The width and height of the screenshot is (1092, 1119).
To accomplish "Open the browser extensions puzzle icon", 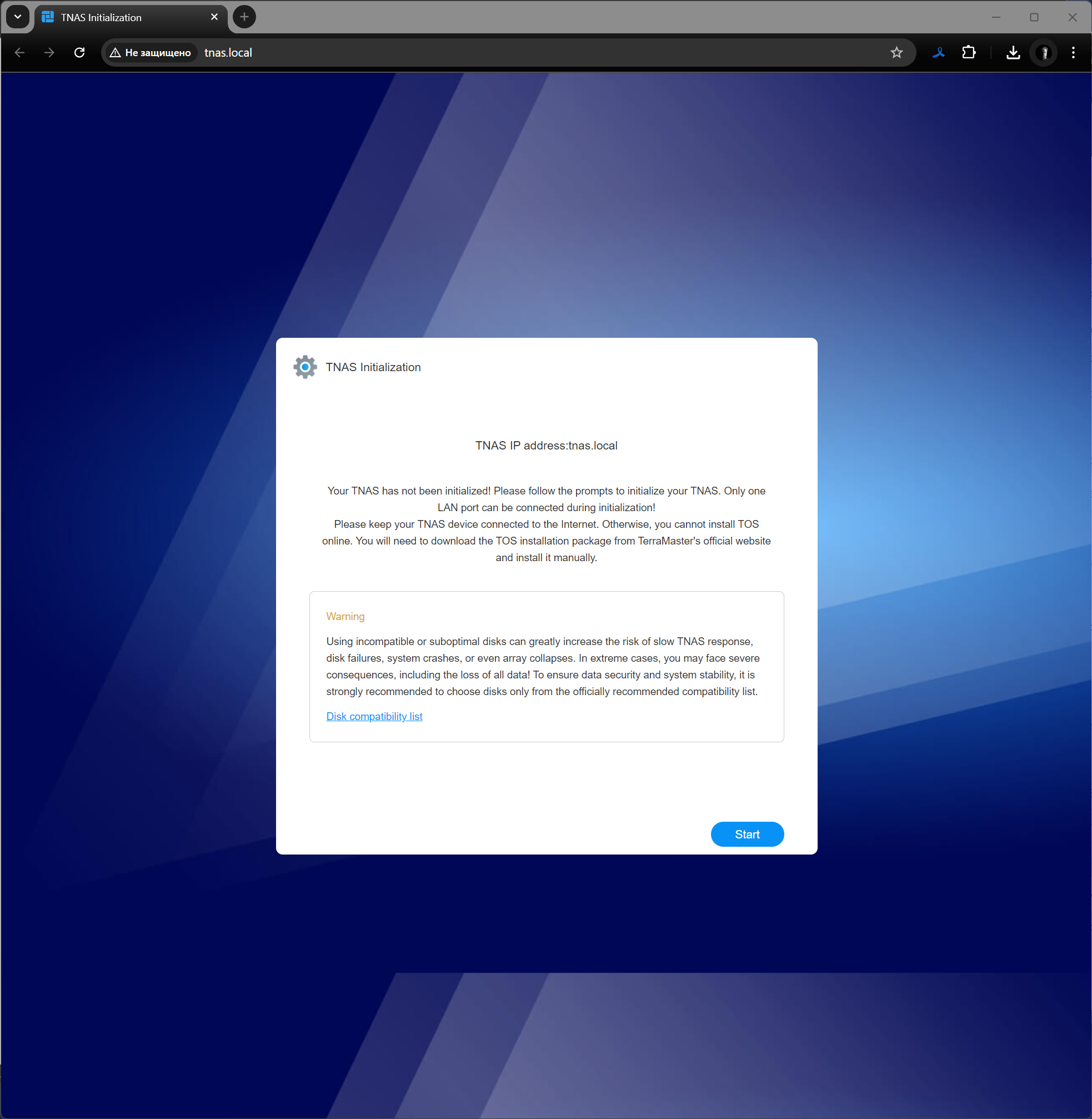I will pyautogui.click(x=968, y=53).
